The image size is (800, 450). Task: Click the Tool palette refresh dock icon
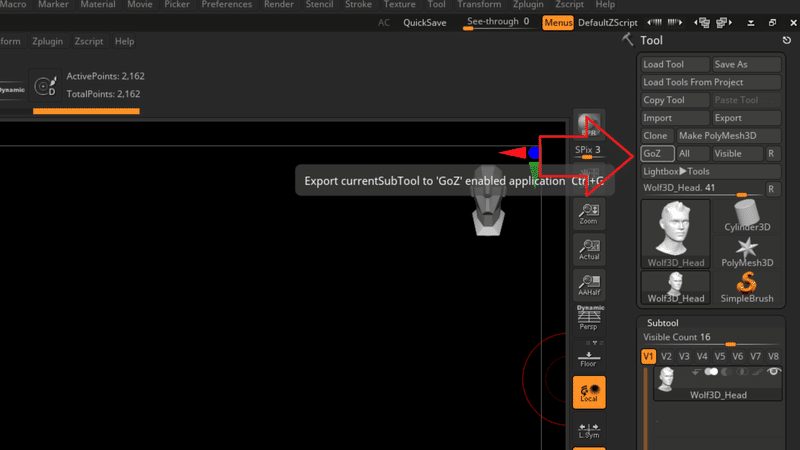tap(786, 40)
